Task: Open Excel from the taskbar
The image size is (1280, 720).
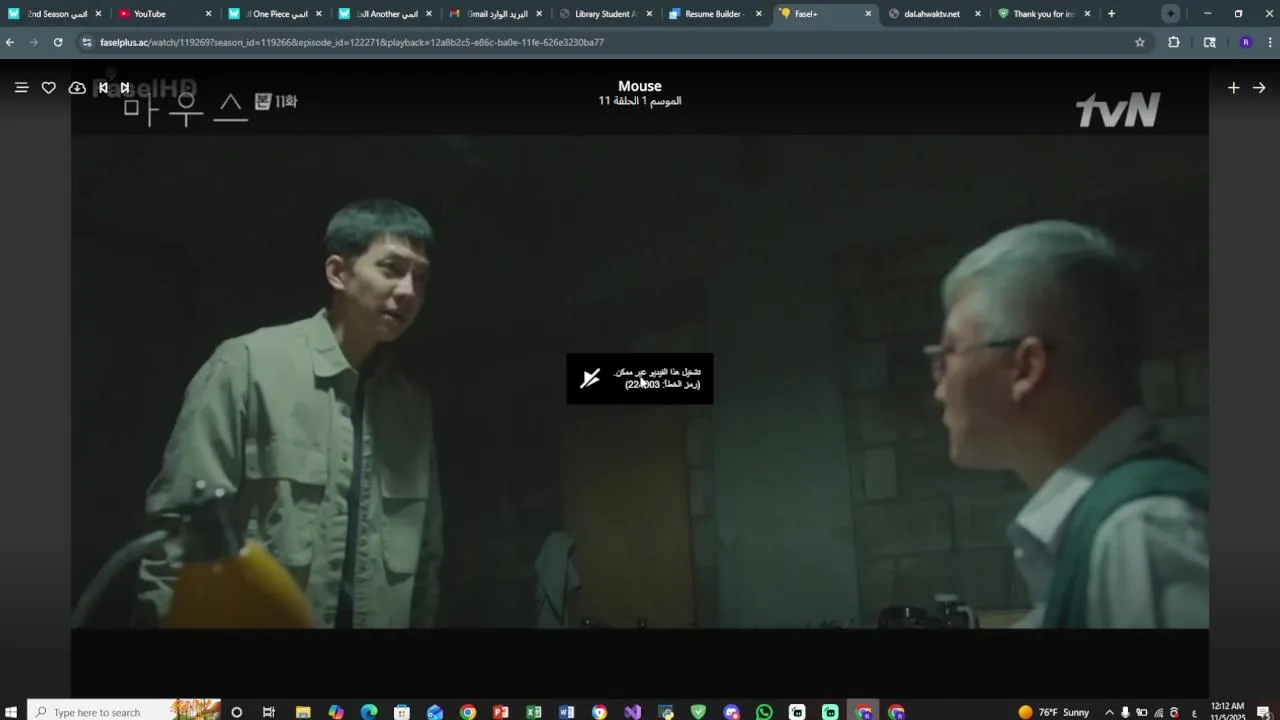Action: click(x=534, y=712)
